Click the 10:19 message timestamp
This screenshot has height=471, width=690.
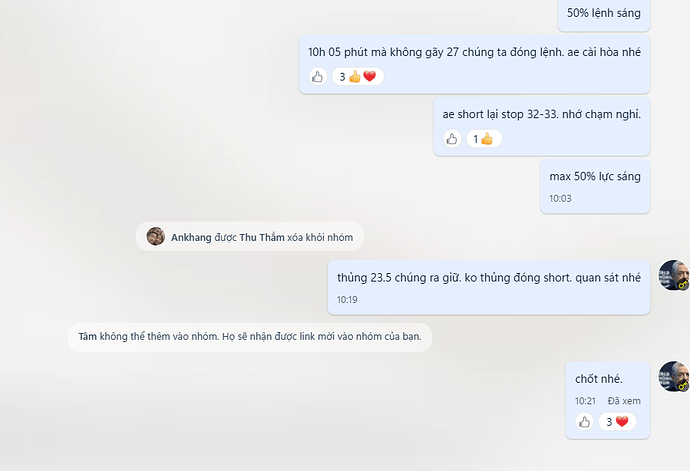click(x=347, y=299)
